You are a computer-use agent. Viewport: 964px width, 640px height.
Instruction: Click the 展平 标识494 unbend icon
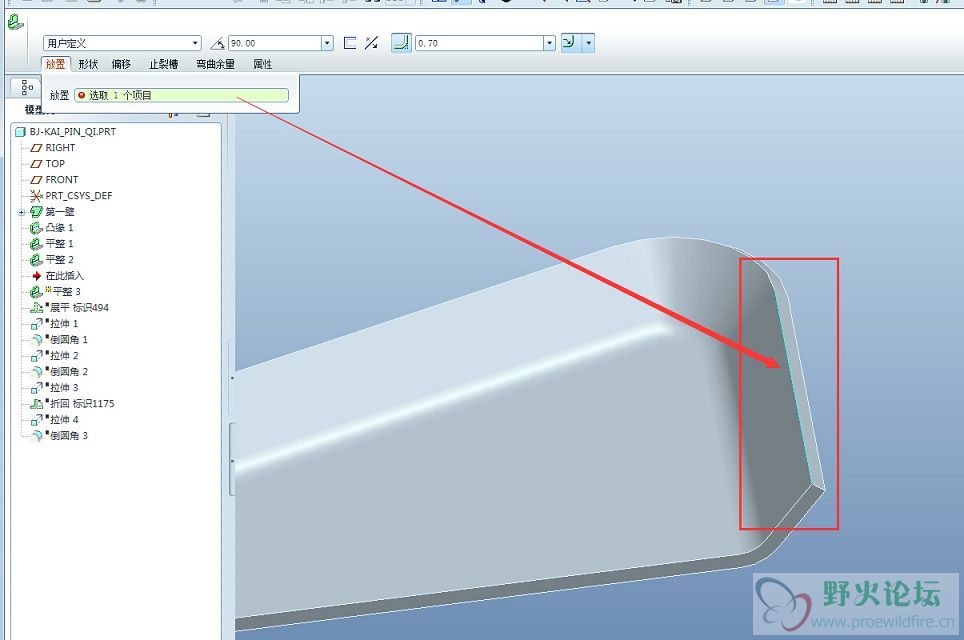[36, 307]
